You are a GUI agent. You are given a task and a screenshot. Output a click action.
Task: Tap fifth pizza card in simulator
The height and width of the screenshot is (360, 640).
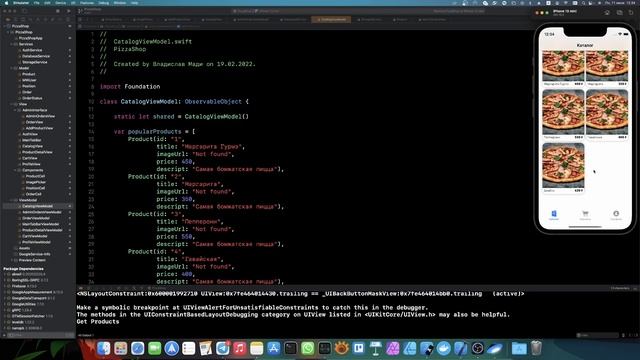coord(563,168)
